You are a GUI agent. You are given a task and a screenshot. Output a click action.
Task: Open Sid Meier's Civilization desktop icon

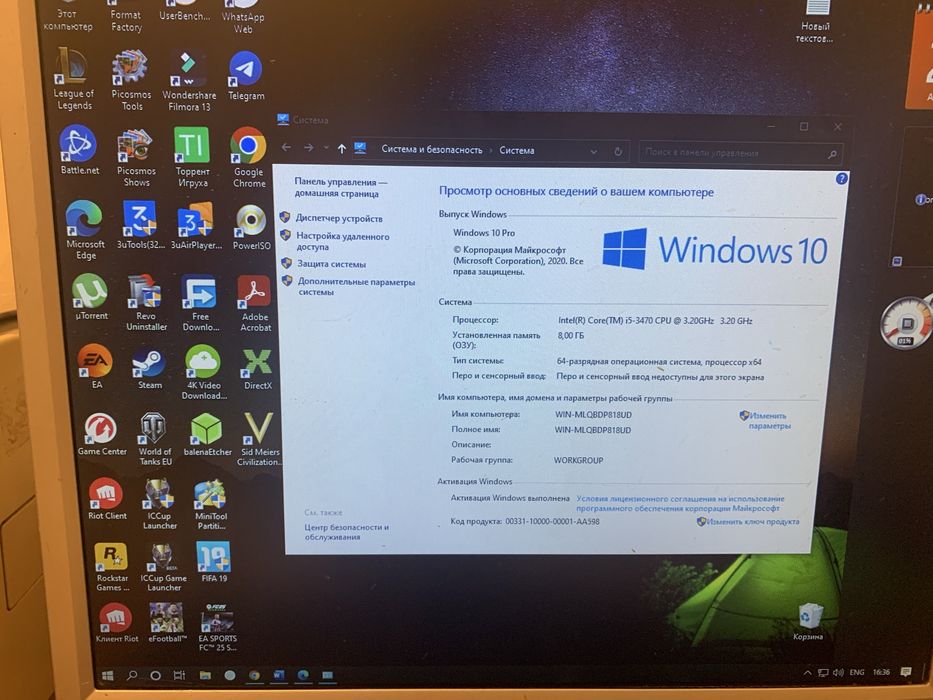(x=259, y=439)
